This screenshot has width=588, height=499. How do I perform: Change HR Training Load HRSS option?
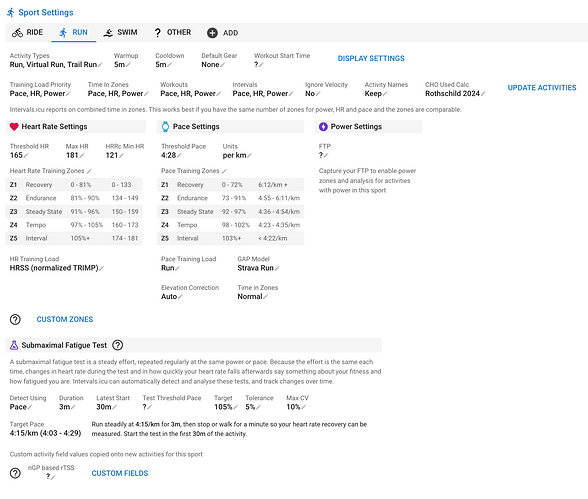click(57, 268)
